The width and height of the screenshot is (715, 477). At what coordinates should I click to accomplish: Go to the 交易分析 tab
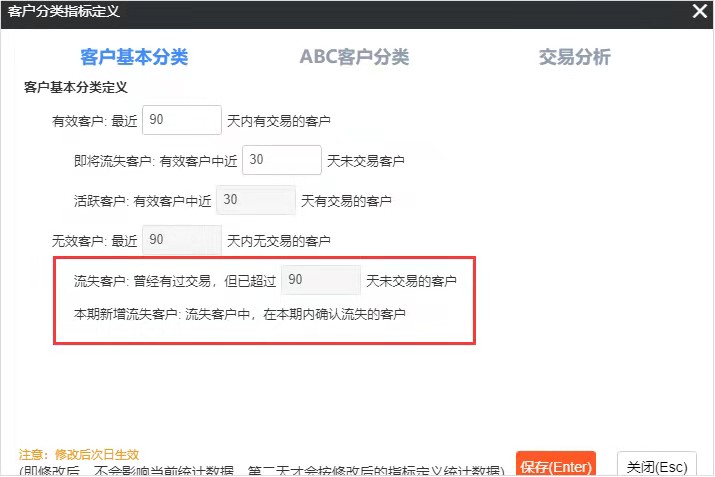coord(574,57)
